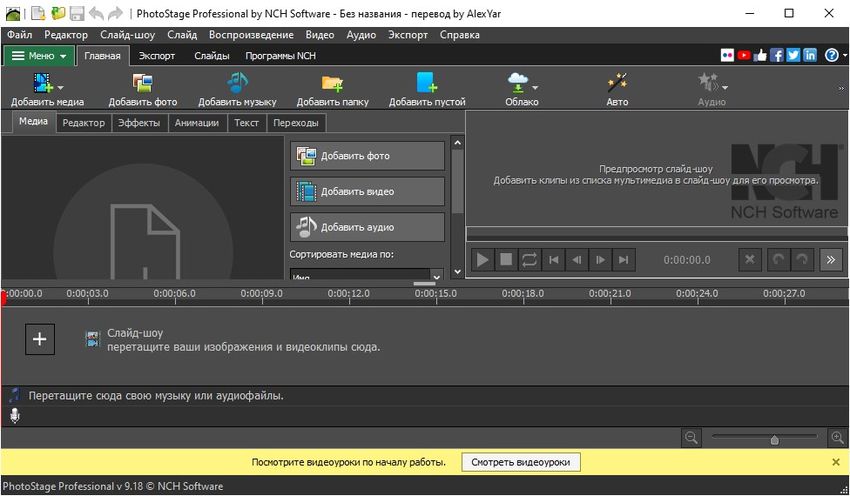Click the Смотреть видеоуроки button
The width and height of the screenshot is (850, 496).
click(x=521, y=462)
